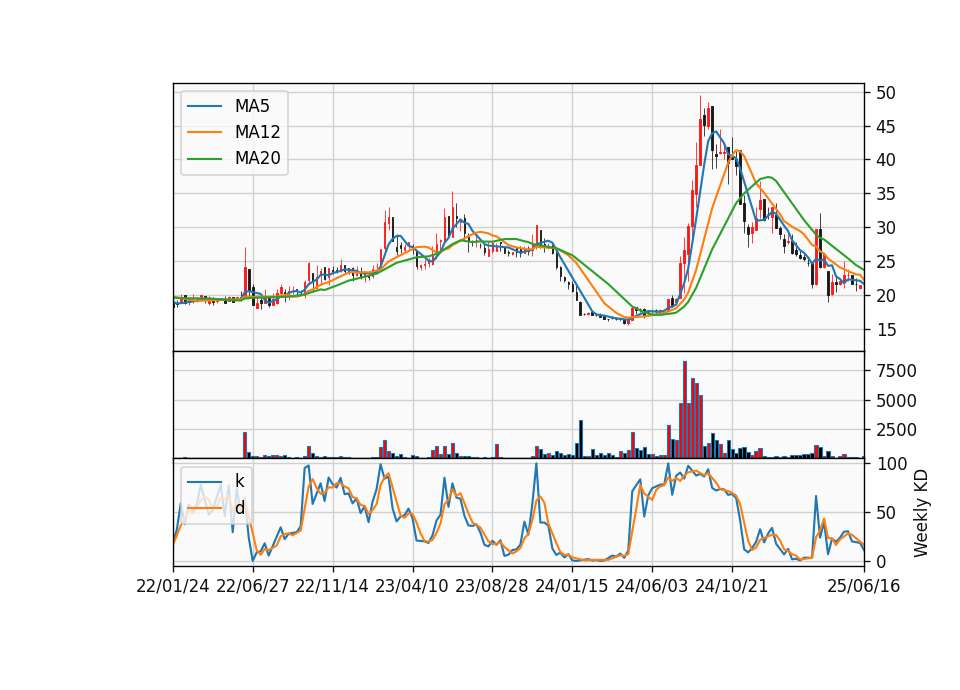Click the price axis value 45
960x690 pixels.
pyautogui.click(x=885, y=127)
